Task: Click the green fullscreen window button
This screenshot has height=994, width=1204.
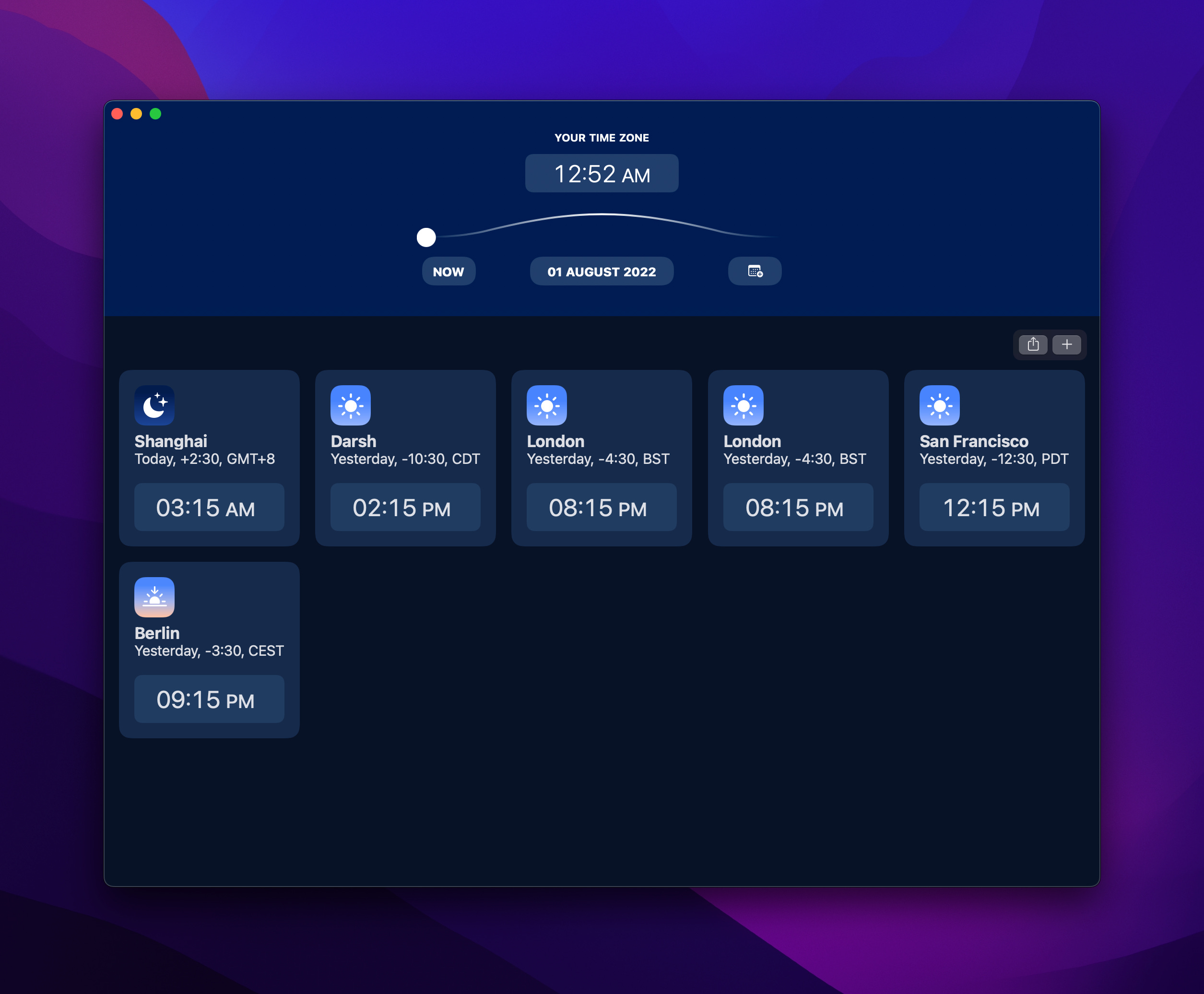Action: click(x=155, y=114)
